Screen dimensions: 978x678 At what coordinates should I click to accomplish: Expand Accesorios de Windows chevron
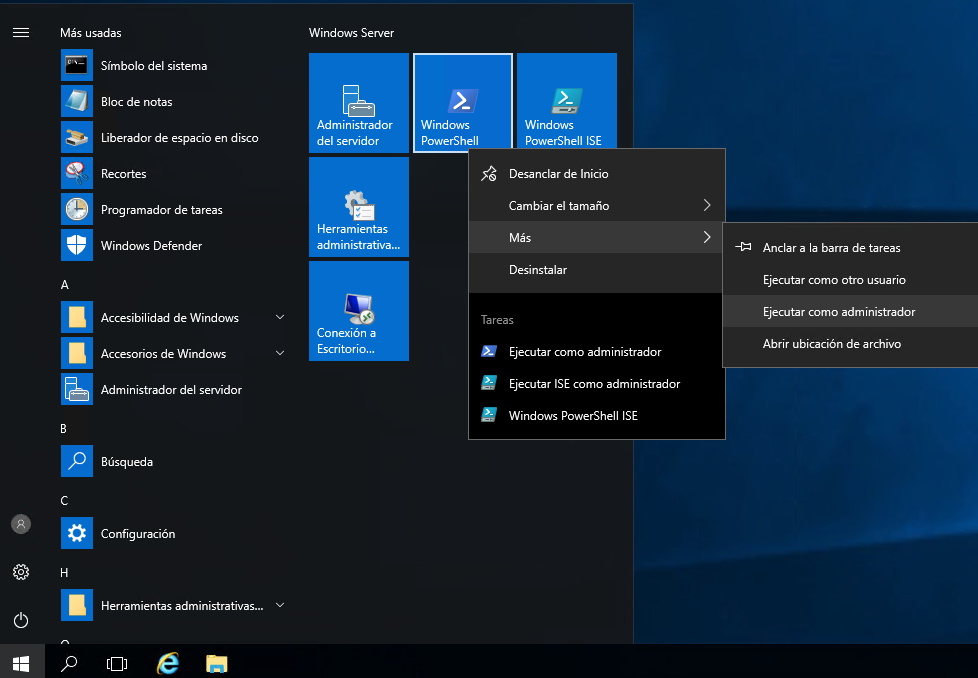(x=280, y=354)
